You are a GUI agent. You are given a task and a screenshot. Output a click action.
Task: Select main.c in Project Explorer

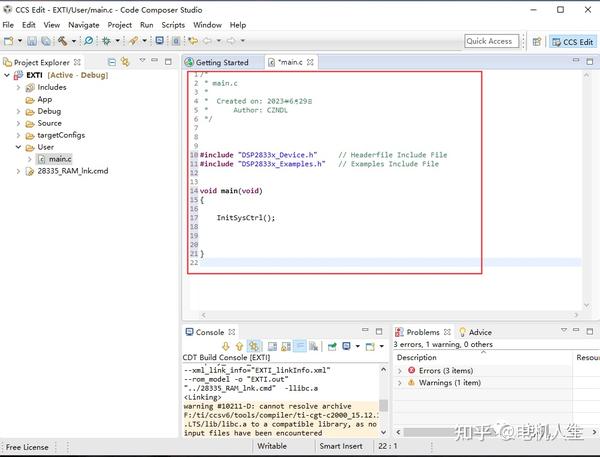(59, 159)
